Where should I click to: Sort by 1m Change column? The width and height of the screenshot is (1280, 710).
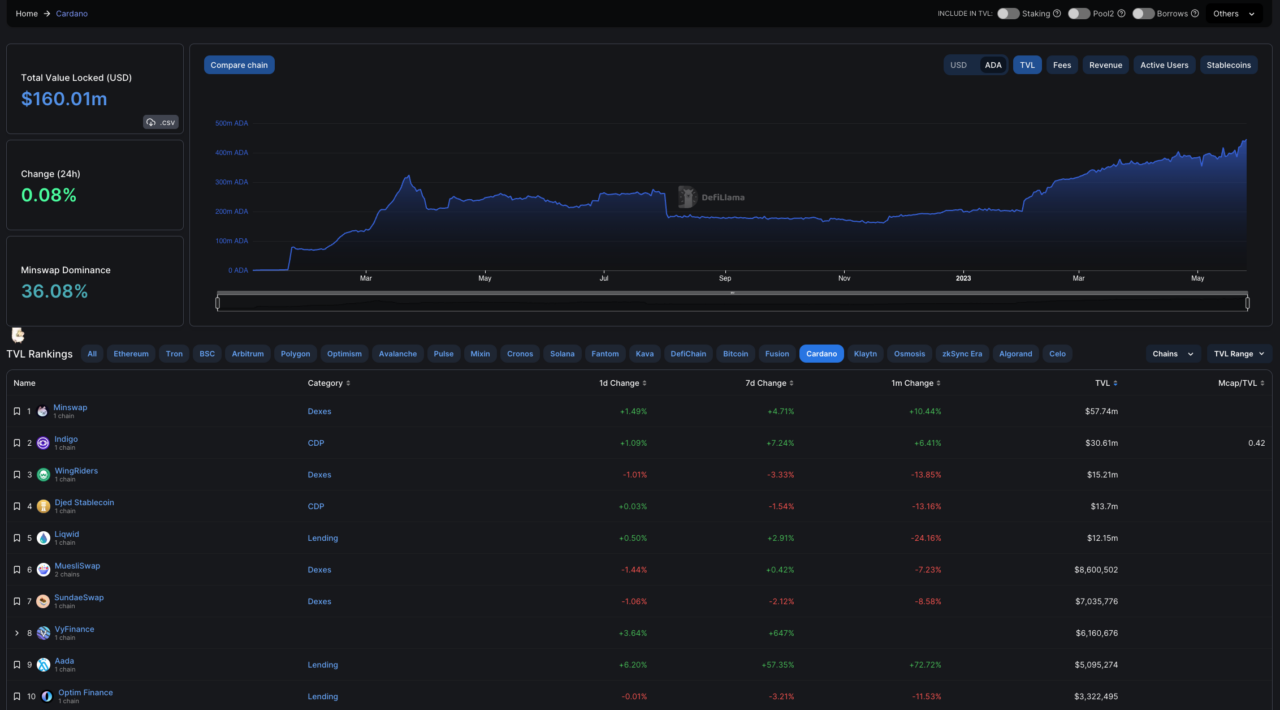click(x=917, y=383)
